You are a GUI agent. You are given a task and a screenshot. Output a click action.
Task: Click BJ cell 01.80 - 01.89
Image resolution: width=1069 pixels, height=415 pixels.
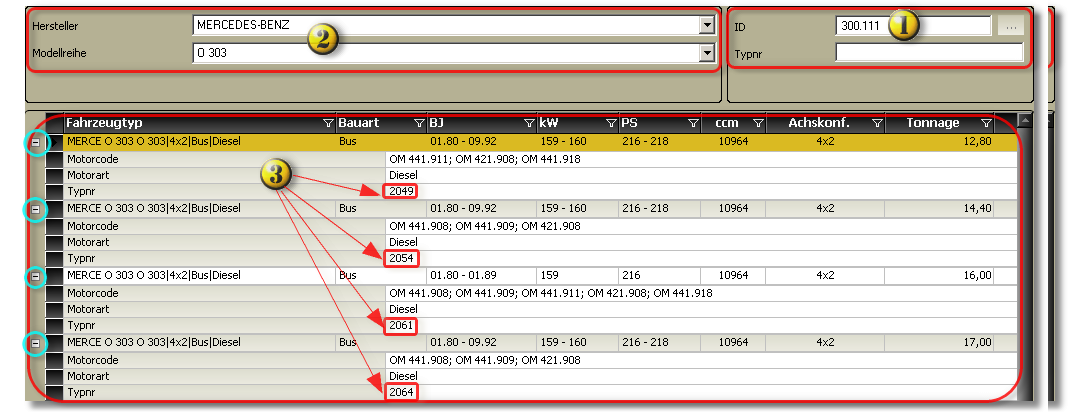click(482, 276)
